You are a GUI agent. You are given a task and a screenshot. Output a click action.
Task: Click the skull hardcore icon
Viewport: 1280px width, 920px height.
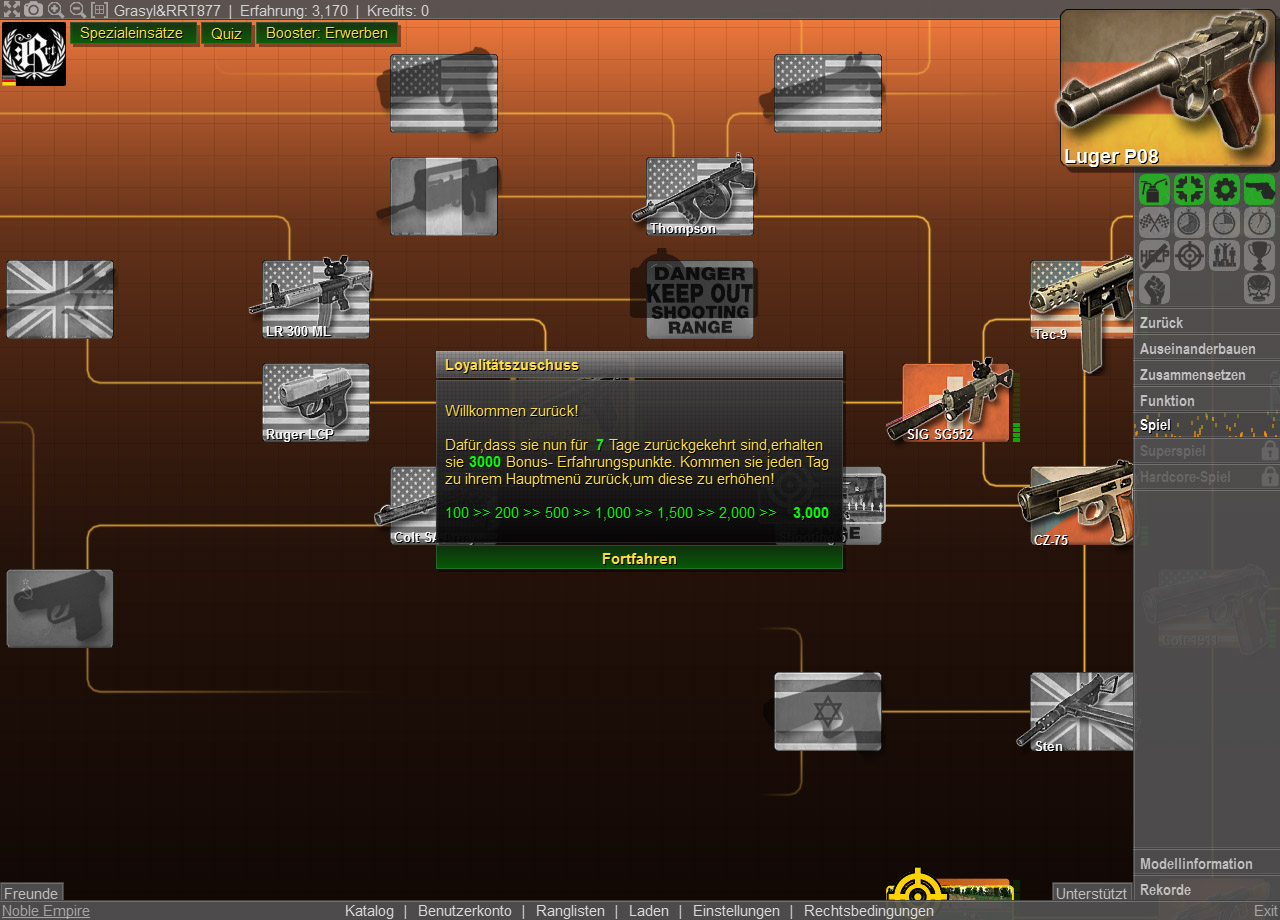[x=1259, y=288]
